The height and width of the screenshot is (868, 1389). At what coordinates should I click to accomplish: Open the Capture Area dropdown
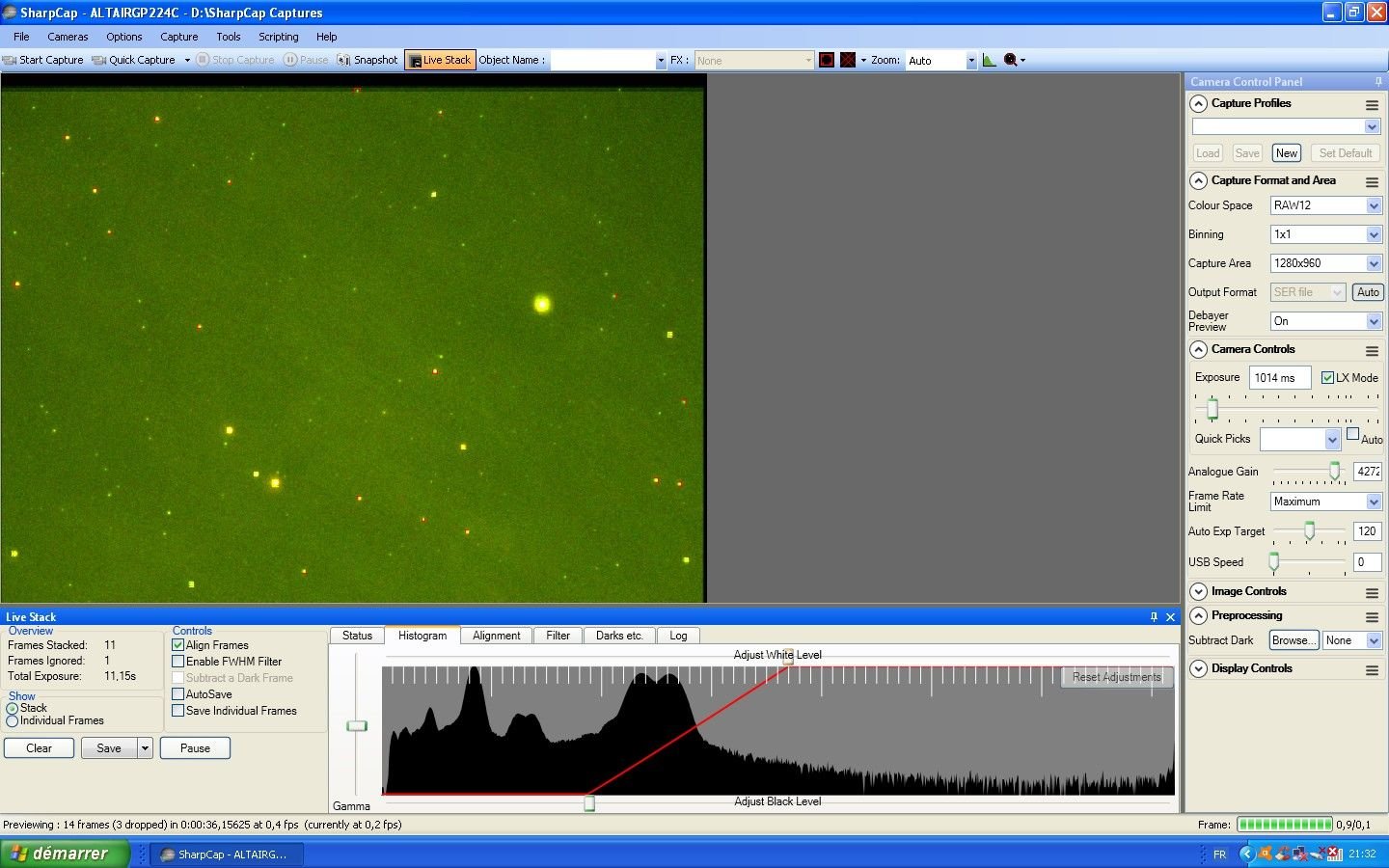click(1374, 263)
